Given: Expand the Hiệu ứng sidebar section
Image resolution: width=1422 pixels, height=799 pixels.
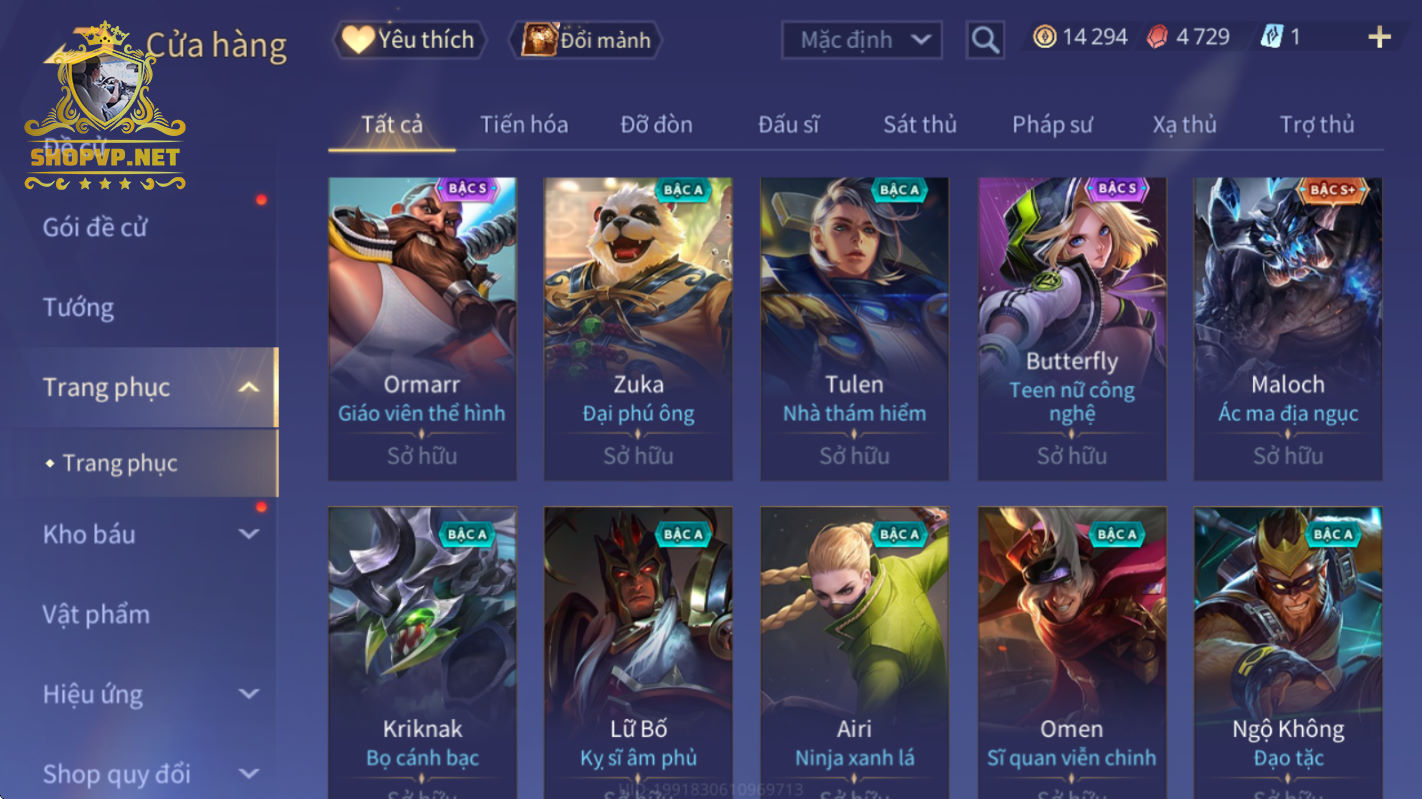Looking at the screenshot, I should coord(250,694).
